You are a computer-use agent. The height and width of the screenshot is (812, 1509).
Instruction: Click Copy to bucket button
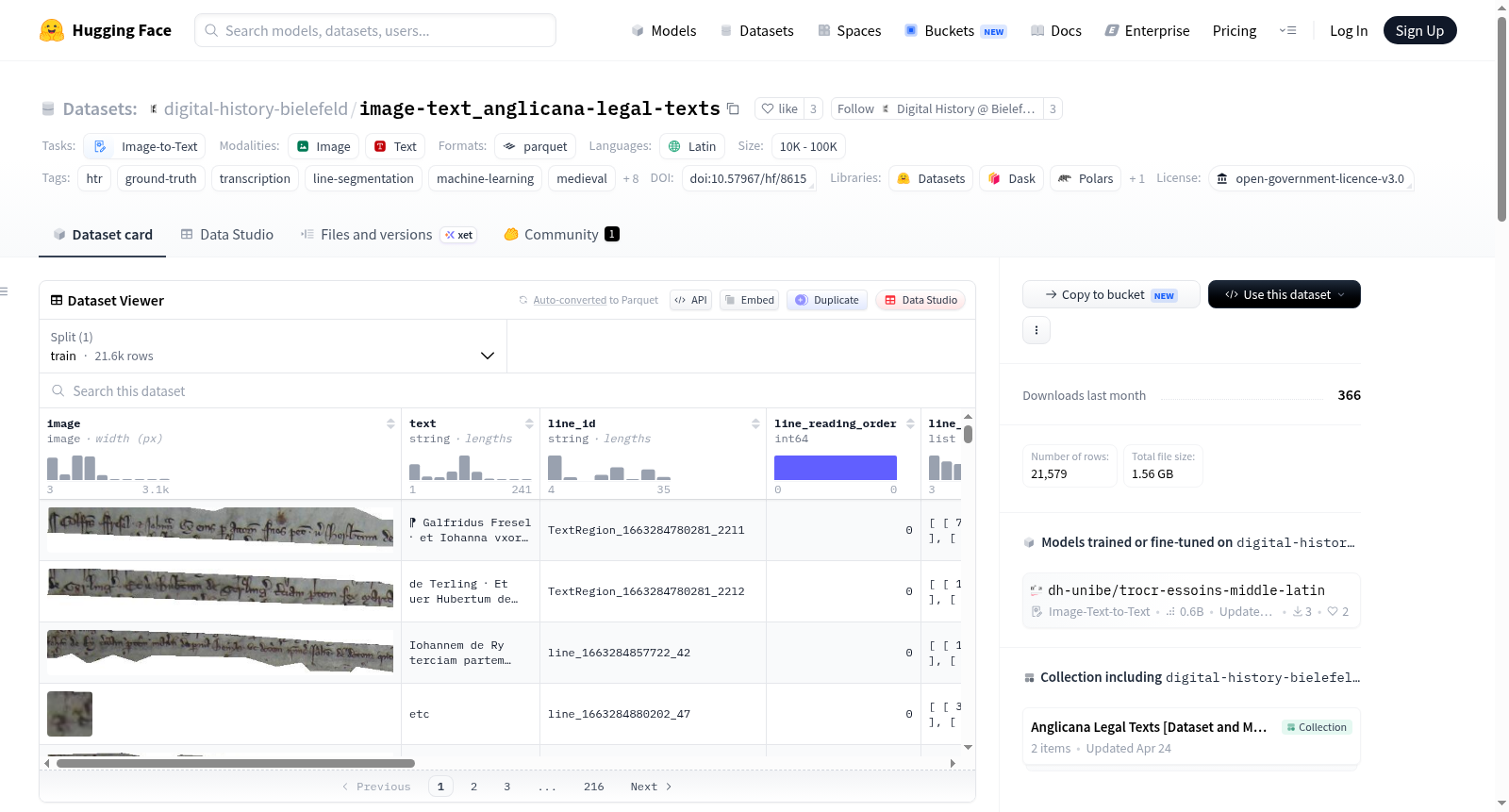tap(1111, 294)
